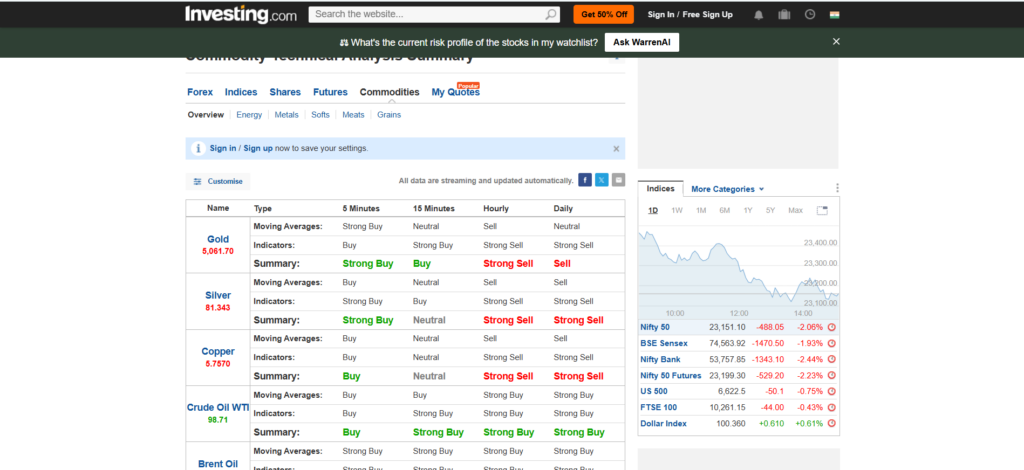The width and height of the screenshot is (1024, 470).
Task: Share on X (Twitter) icon
Action: pyautogui.click(x=601, y=181)
